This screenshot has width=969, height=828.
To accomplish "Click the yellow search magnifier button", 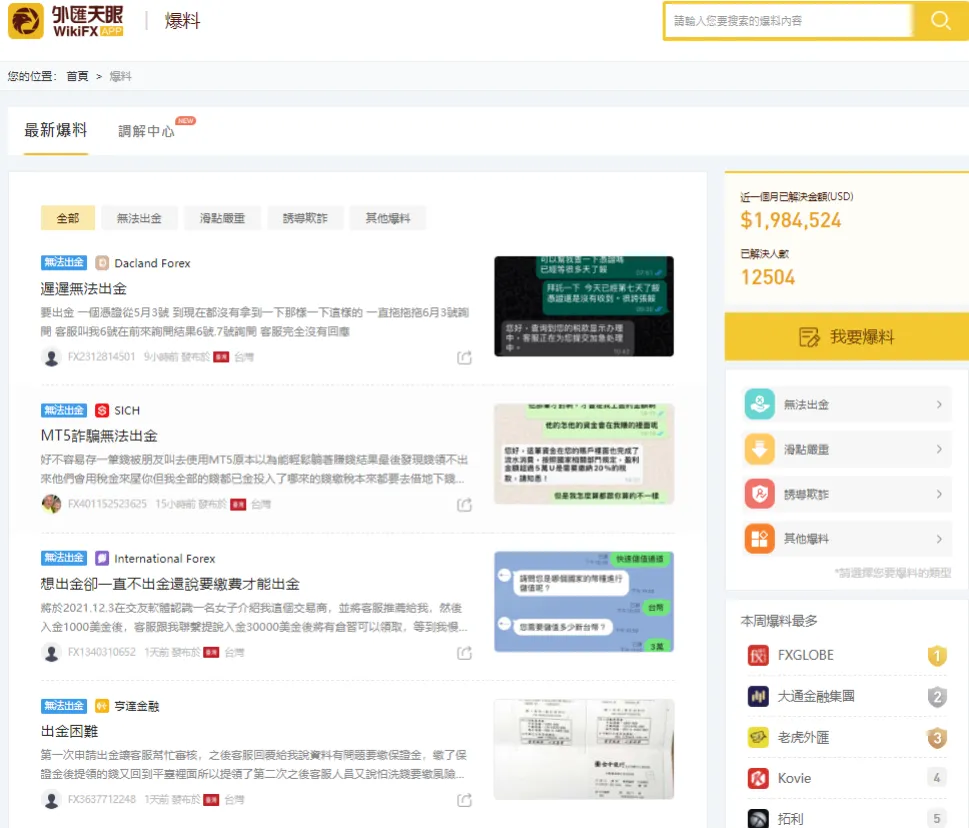I will 941,21.
